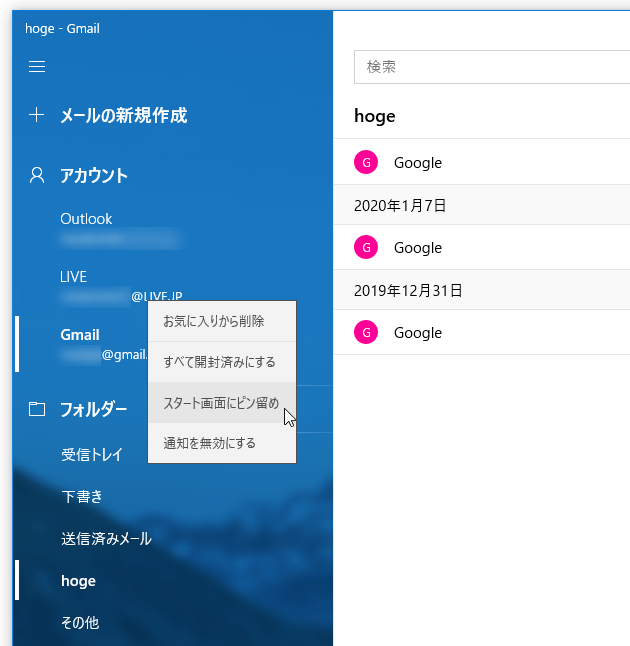Click the hoge folder heading in message list
This screenshot has width=630, height=646.
point(375,116)
